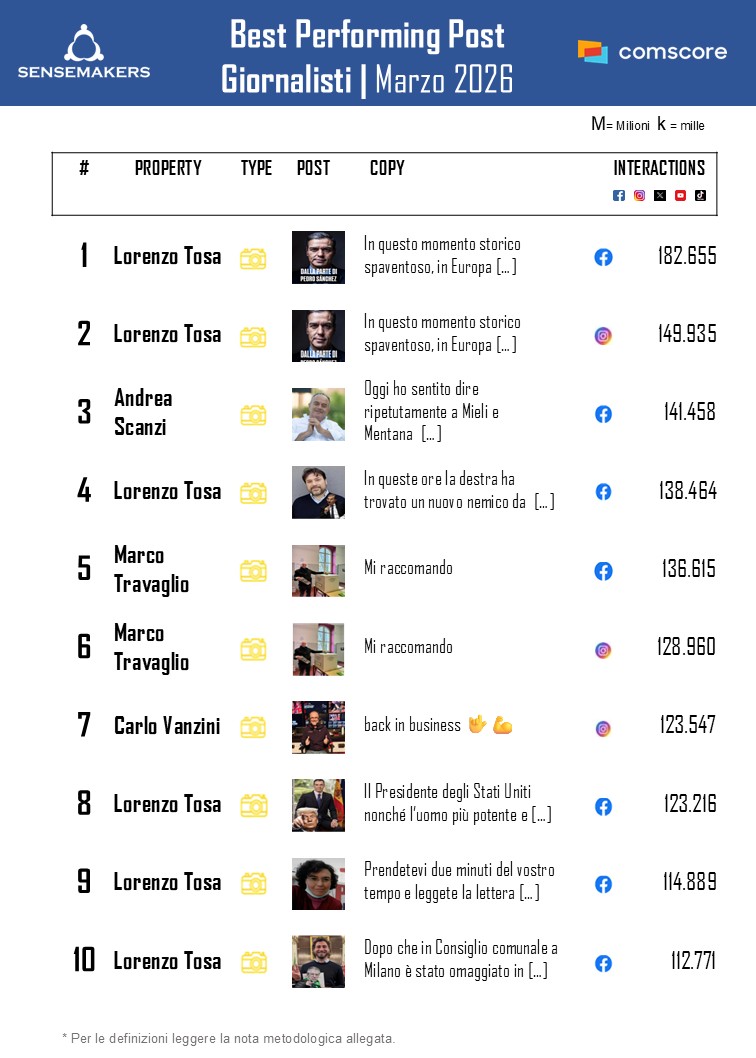Click the X icon under the INTERACTIONS header
The height and width of the screenshot is (1058, 756).
coord(660,195)
